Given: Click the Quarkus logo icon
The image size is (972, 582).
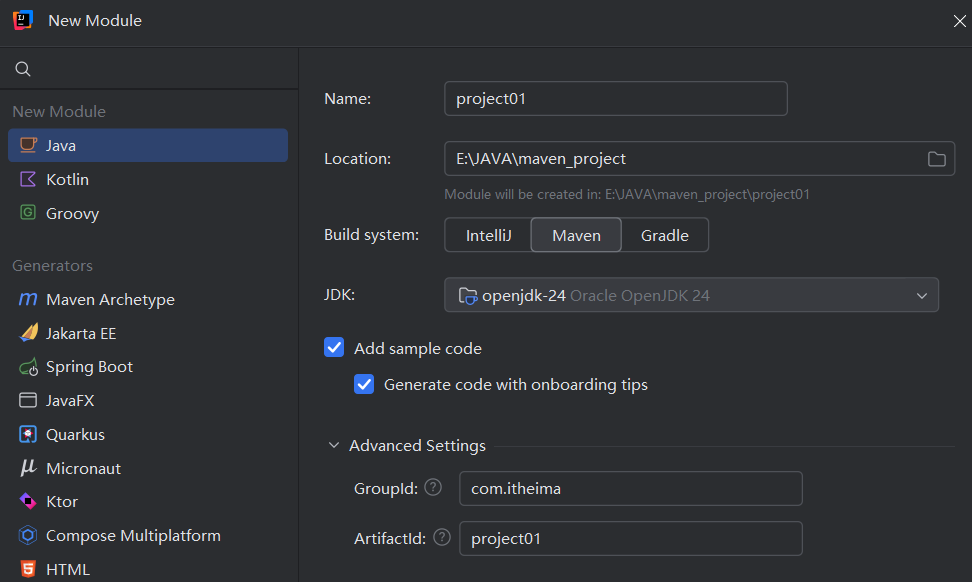Looking at the screenshot, I should pyautogui.click(x=28, y=434).
